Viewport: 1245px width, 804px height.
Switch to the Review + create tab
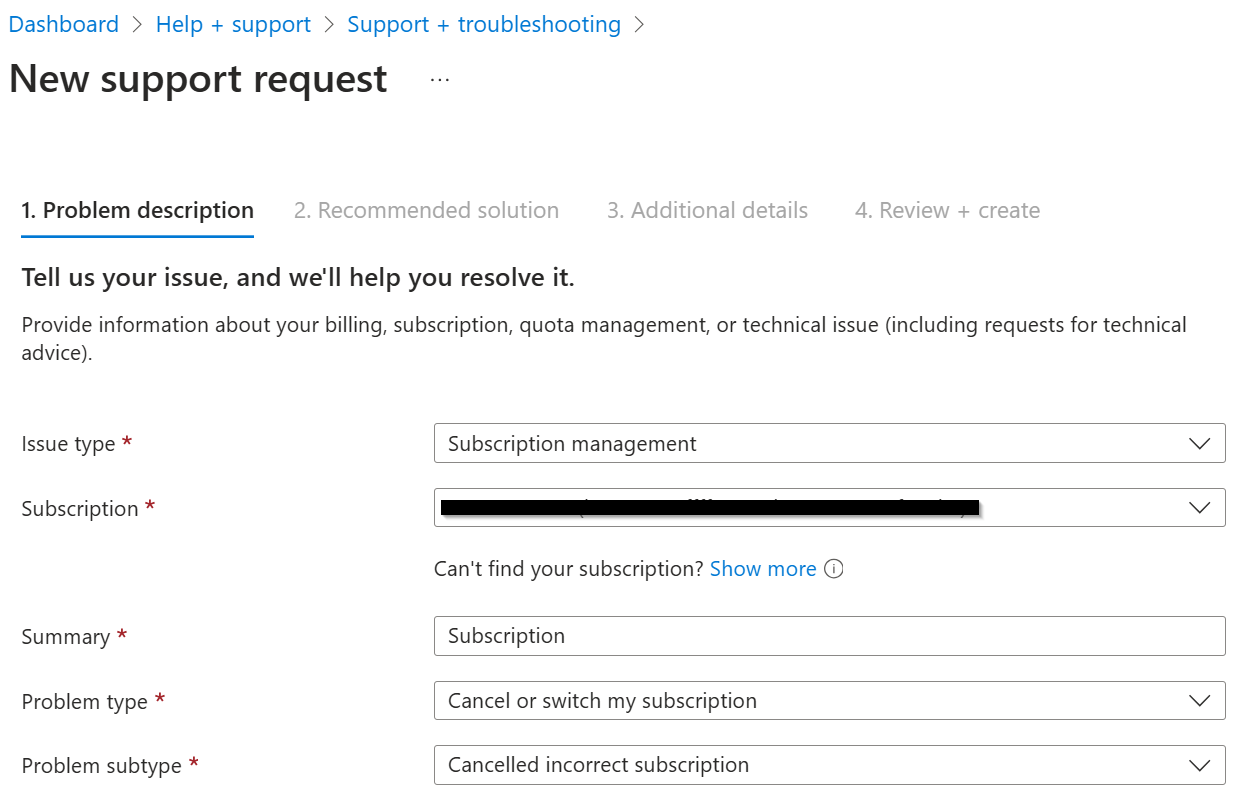click(x=946, y=210)
